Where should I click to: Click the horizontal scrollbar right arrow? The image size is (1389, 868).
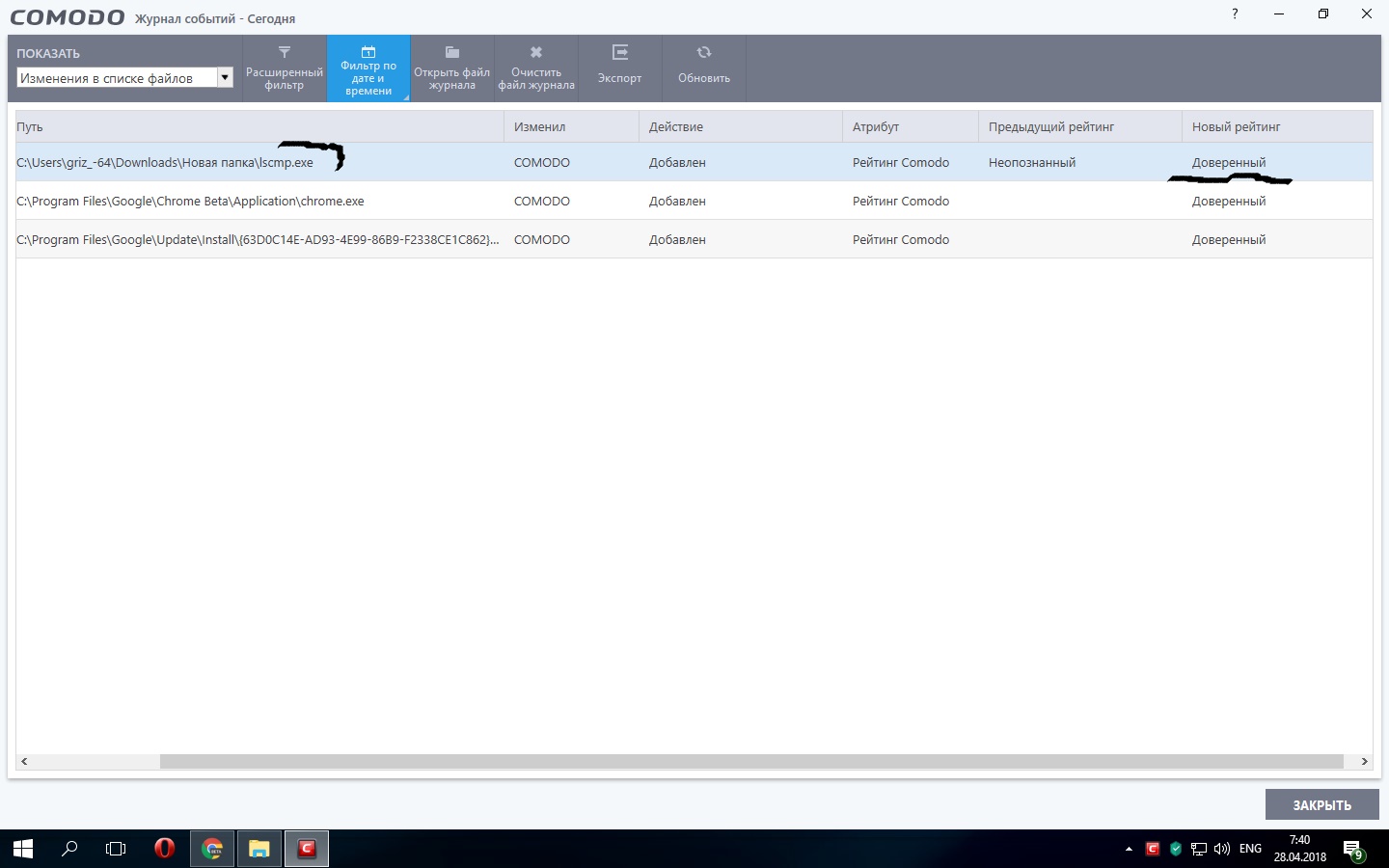(1364, 762)
